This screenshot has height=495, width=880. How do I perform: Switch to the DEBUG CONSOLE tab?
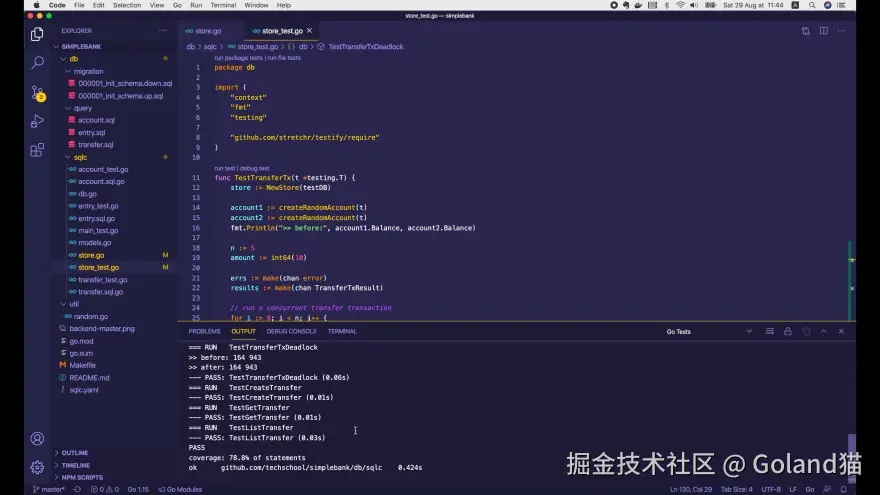coord(291,332)
